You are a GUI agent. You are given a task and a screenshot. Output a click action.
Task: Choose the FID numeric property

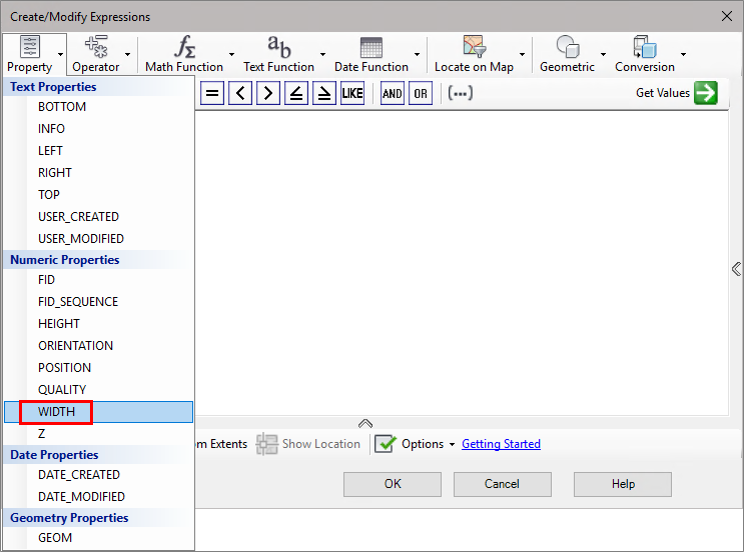point(98,280)
